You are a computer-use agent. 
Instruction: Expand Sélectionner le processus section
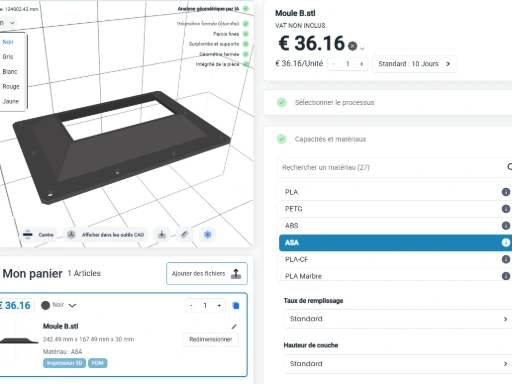(x=388, y=103)
